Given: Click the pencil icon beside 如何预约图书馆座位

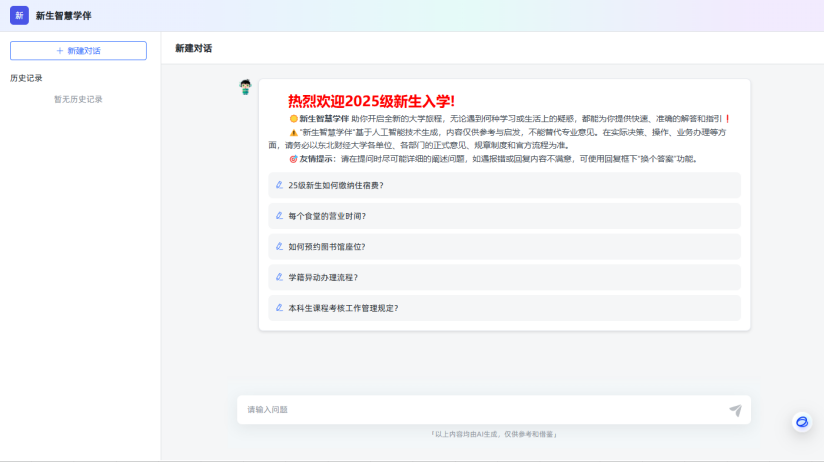Looking at the screenshot, I should click(x=279, y=246).
